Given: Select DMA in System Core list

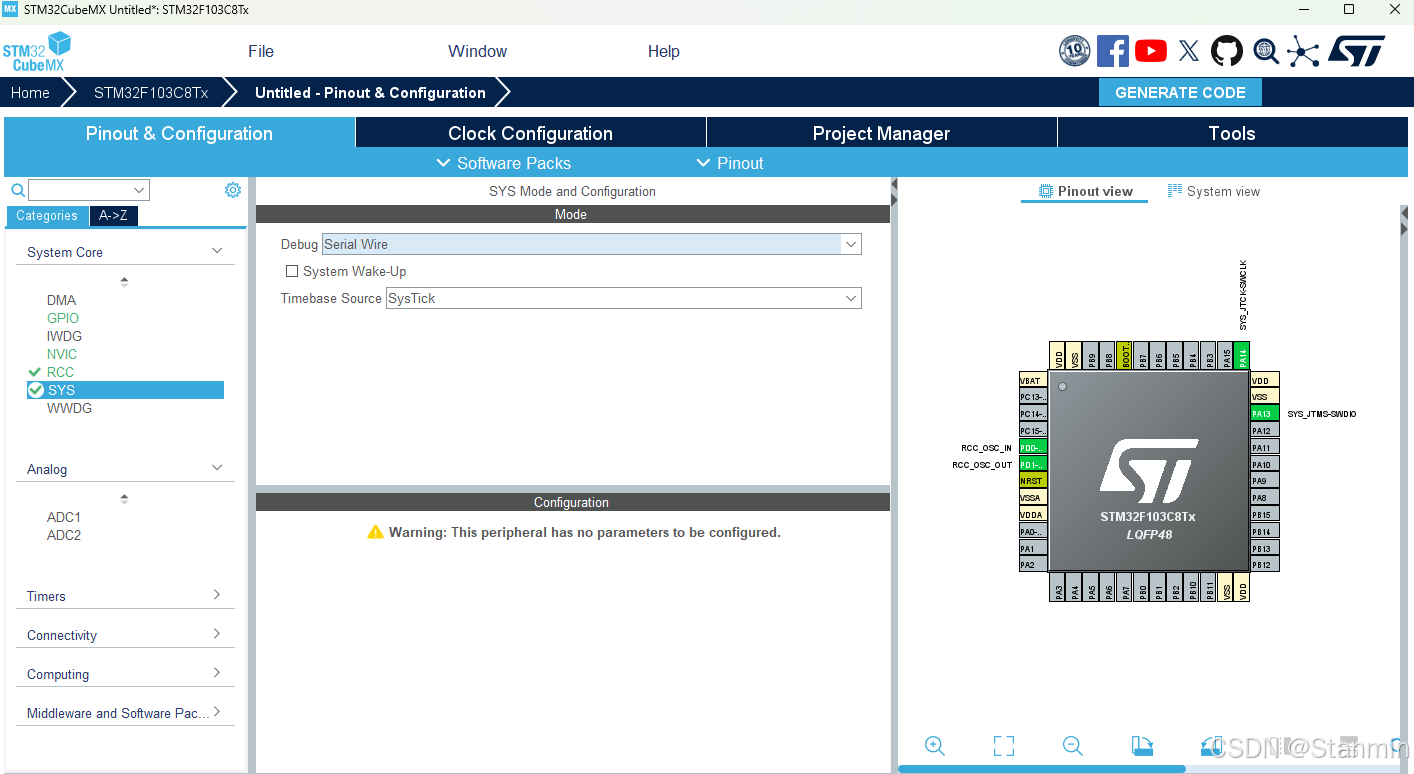Looking at the screenshot, I should click(x=61, y=300).
